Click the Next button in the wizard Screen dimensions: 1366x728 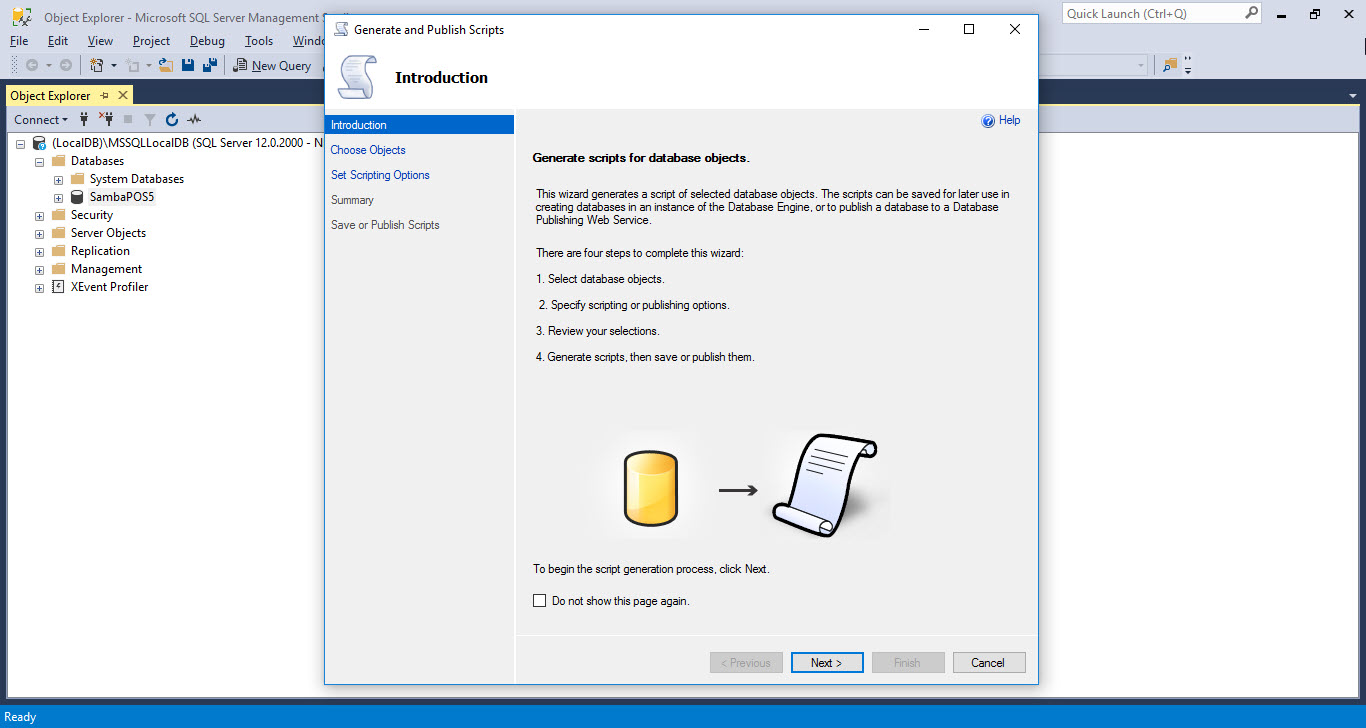pyautogui.click(x=826, y=663)
